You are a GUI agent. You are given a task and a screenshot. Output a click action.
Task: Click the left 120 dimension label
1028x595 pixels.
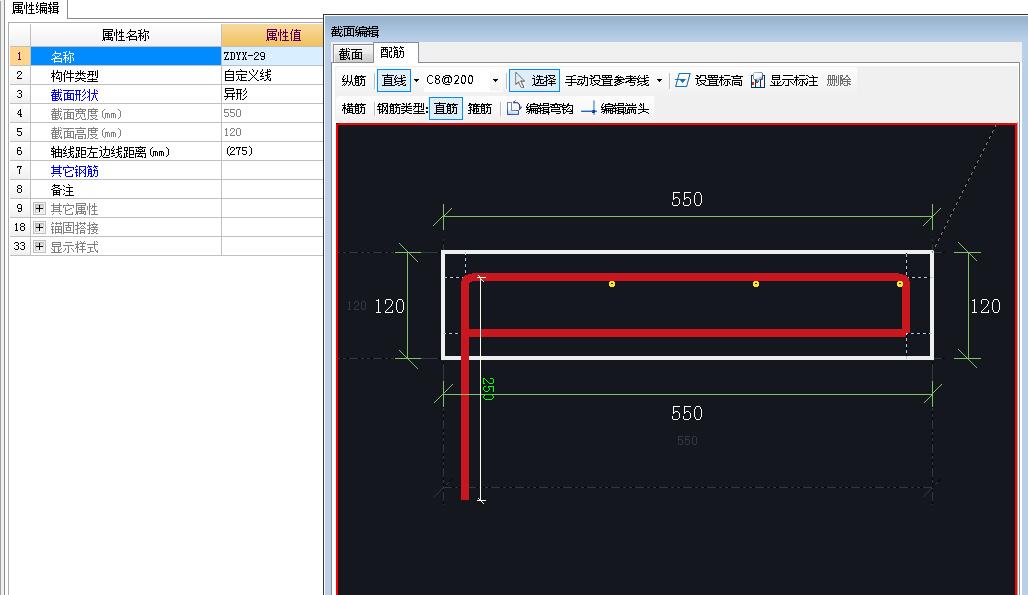coord(389,306)
